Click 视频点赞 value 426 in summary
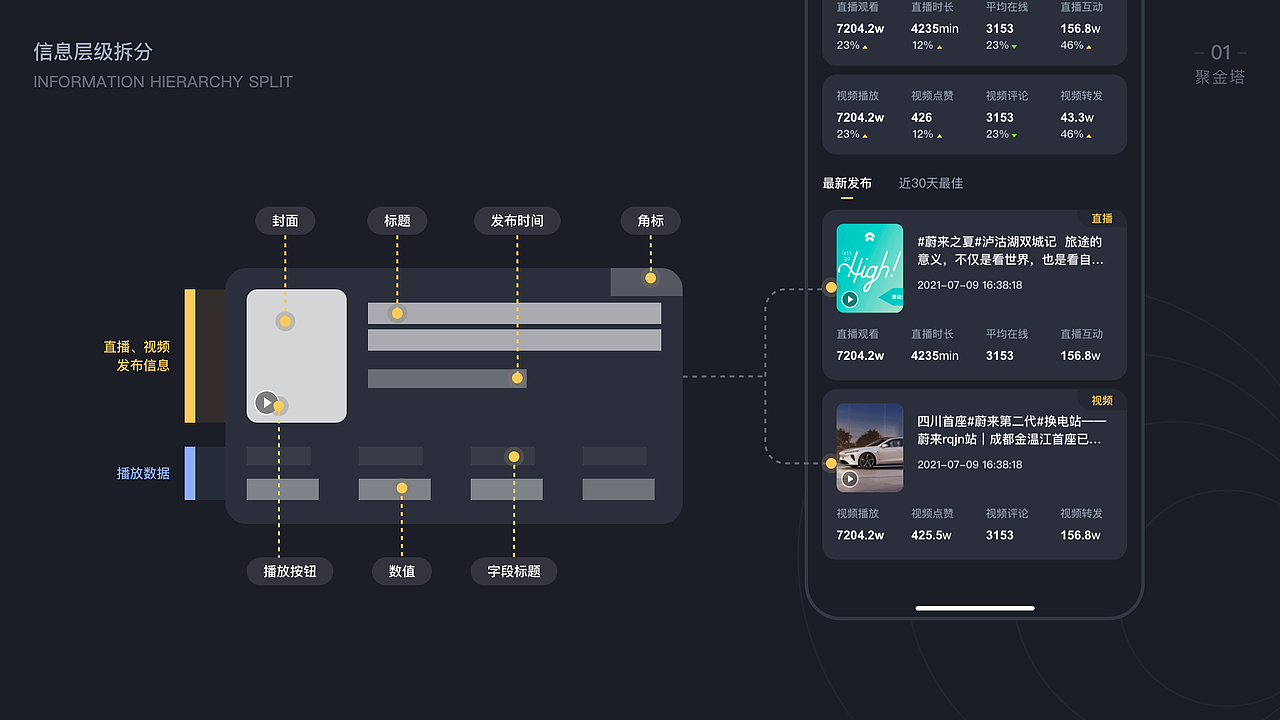 922,117
